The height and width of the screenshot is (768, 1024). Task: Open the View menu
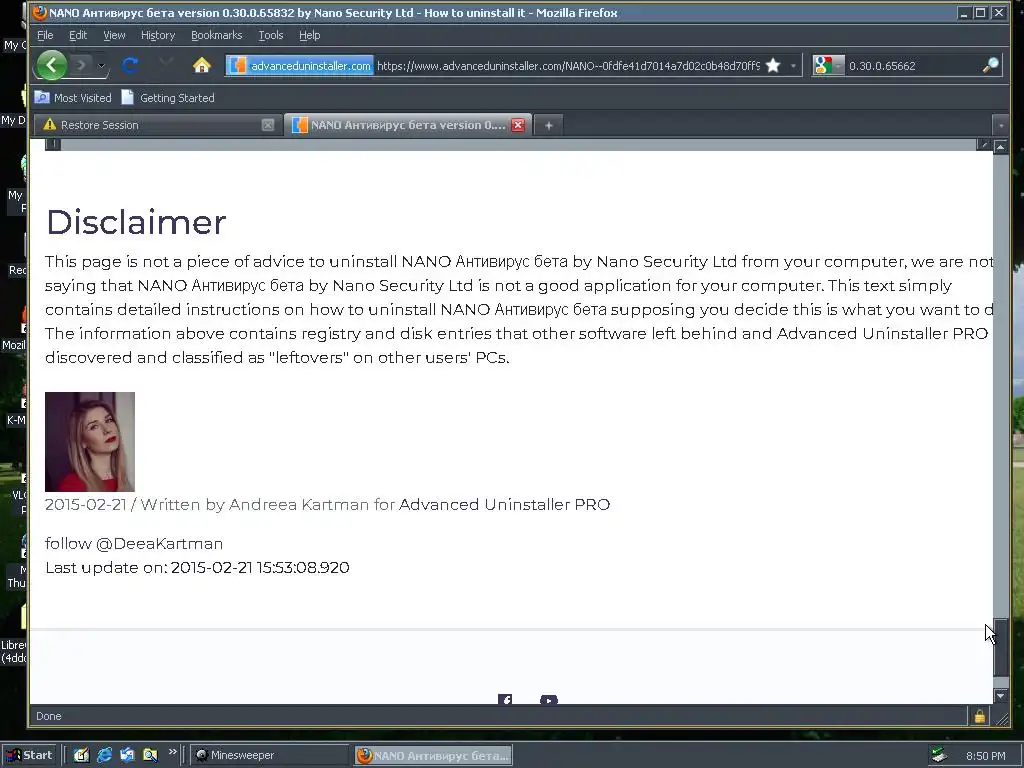(114, 35)
